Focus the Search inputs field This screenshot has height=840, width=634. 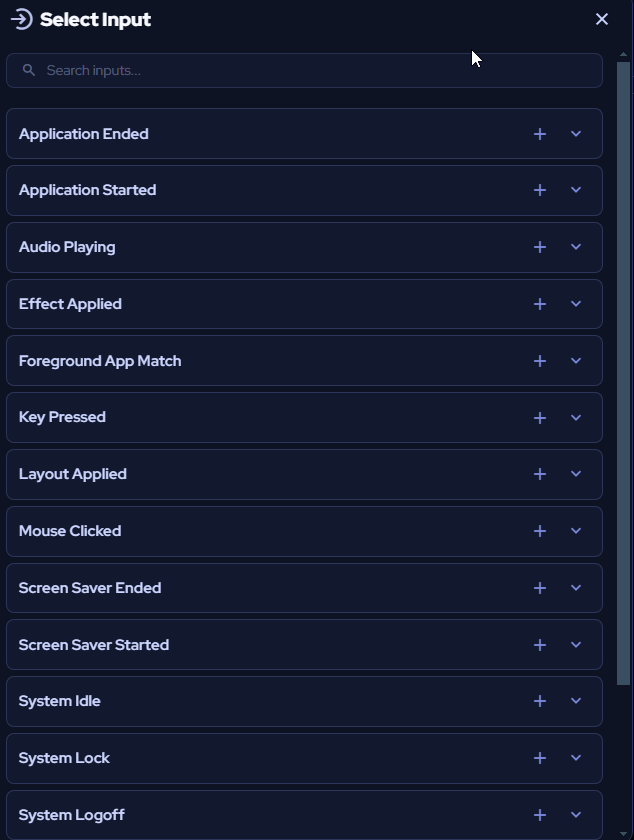[304, 70]
